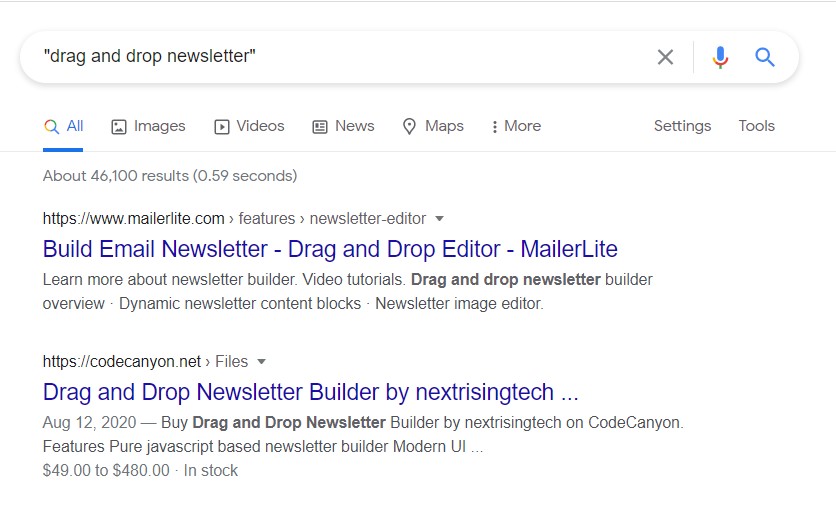Click the blue magnifying glass search button
Viewport: 836px width, 508px height.
click(765, 57)
